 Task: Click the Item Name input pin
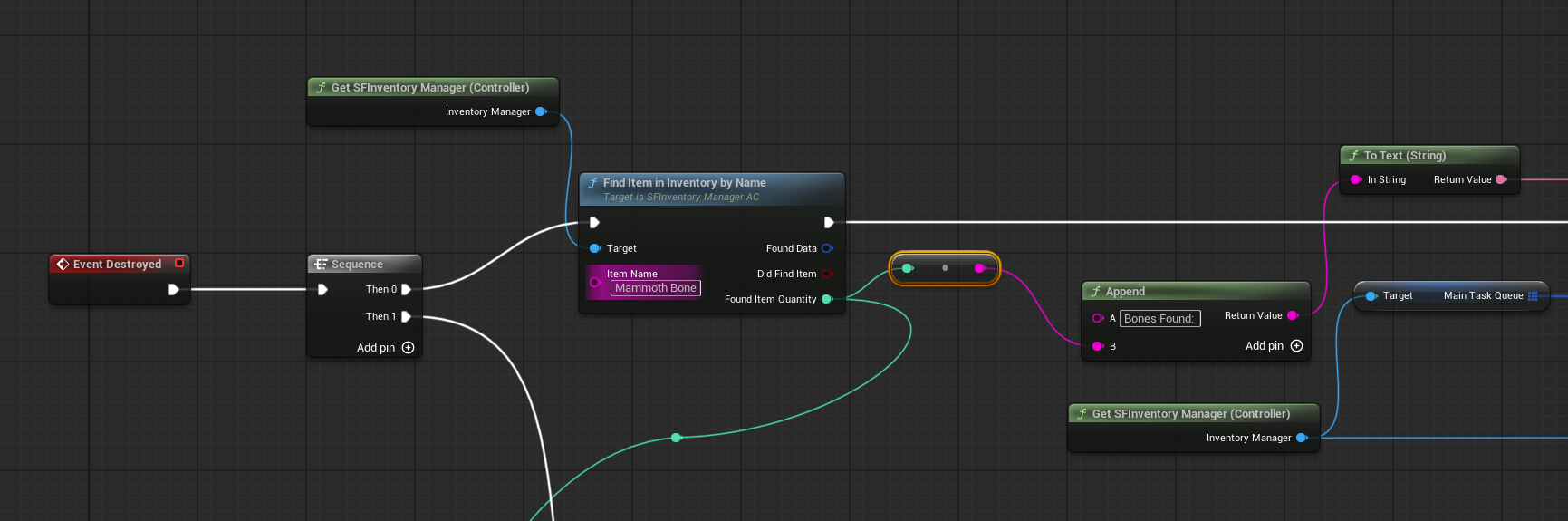pos(595,283)
